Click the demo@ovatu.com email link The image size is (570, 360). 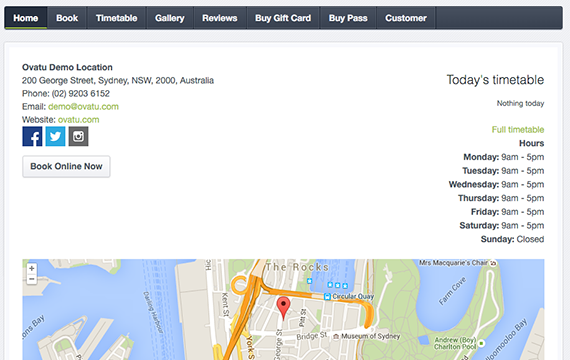[83, 107]
